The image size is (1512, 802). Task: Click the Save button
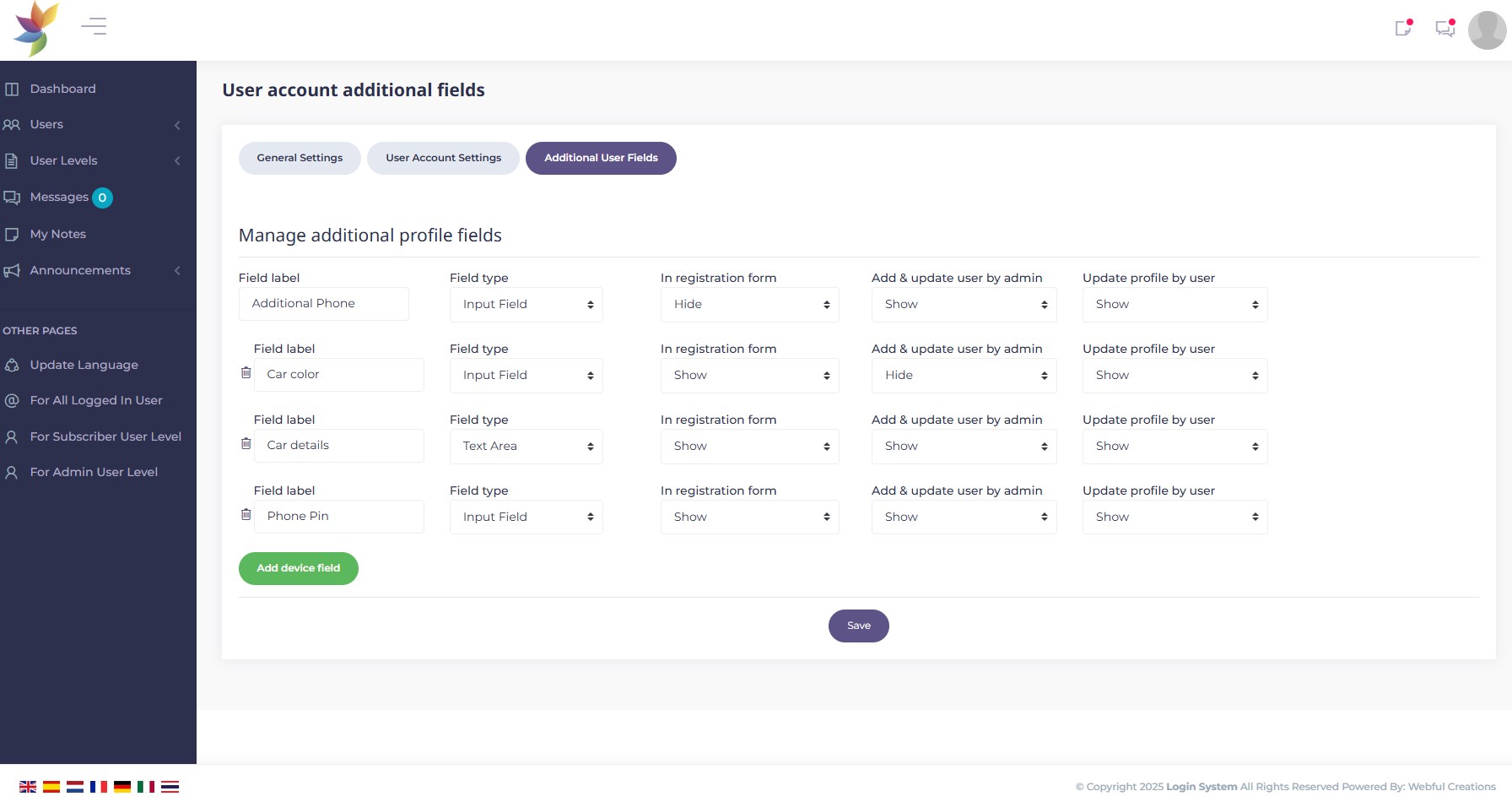pyautogui.click(x=858, y=626)
